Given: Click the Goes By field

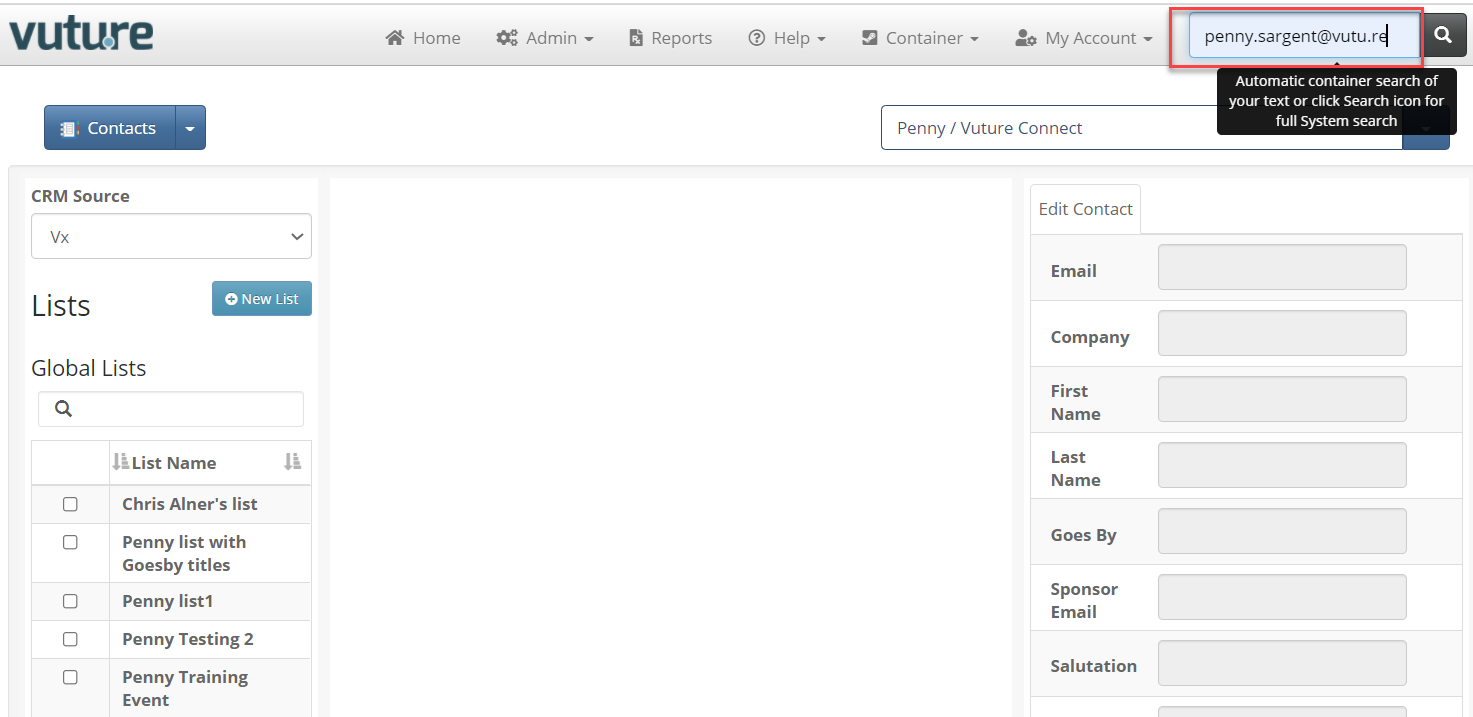Looking at the screenshot, I should coord(1282,531).
